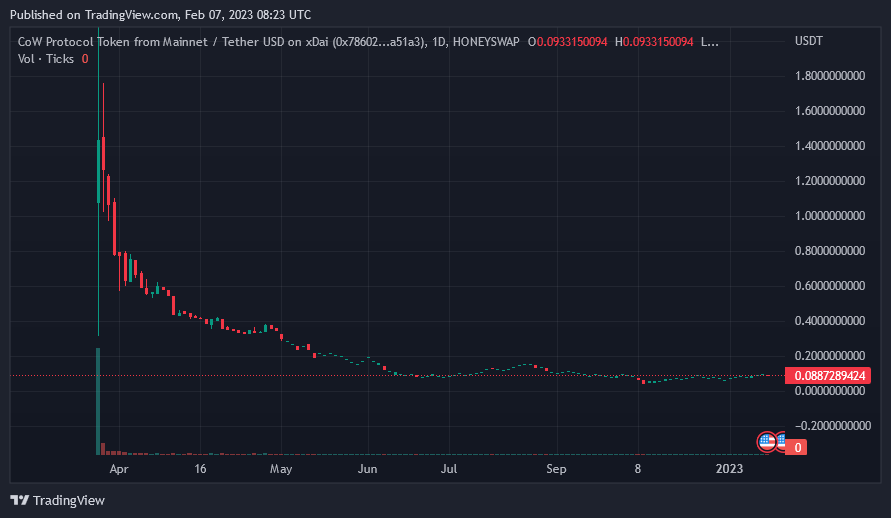Click the 'Apr' time axis label

click(x=119, y=469)
